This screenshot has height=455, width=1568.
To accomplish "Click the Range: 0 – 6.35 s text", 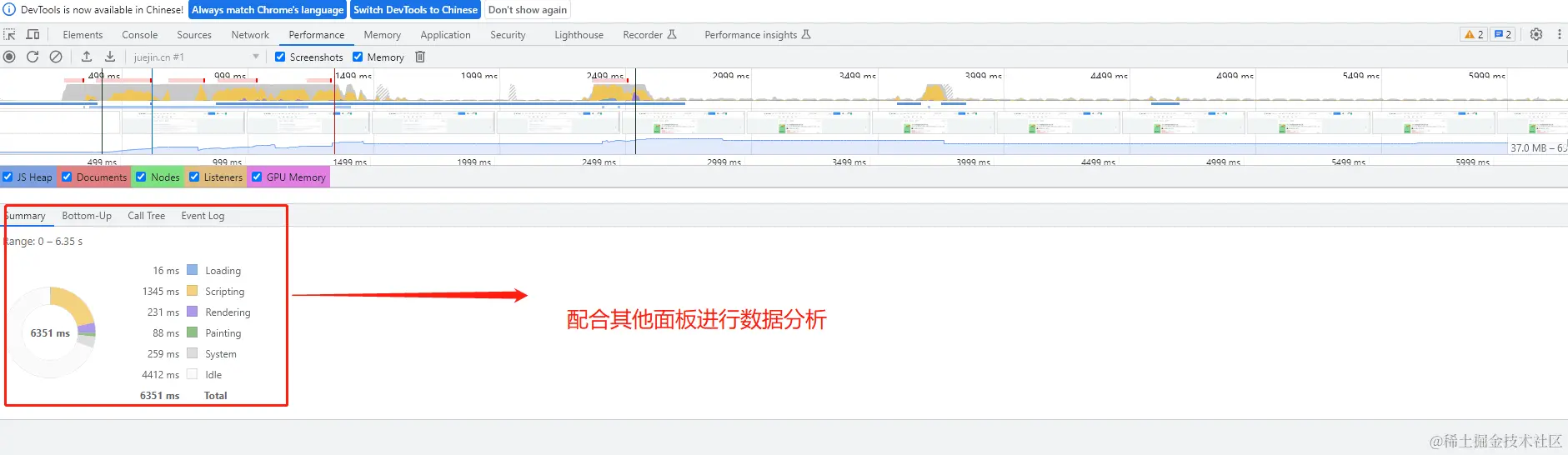I will point(43,242).
